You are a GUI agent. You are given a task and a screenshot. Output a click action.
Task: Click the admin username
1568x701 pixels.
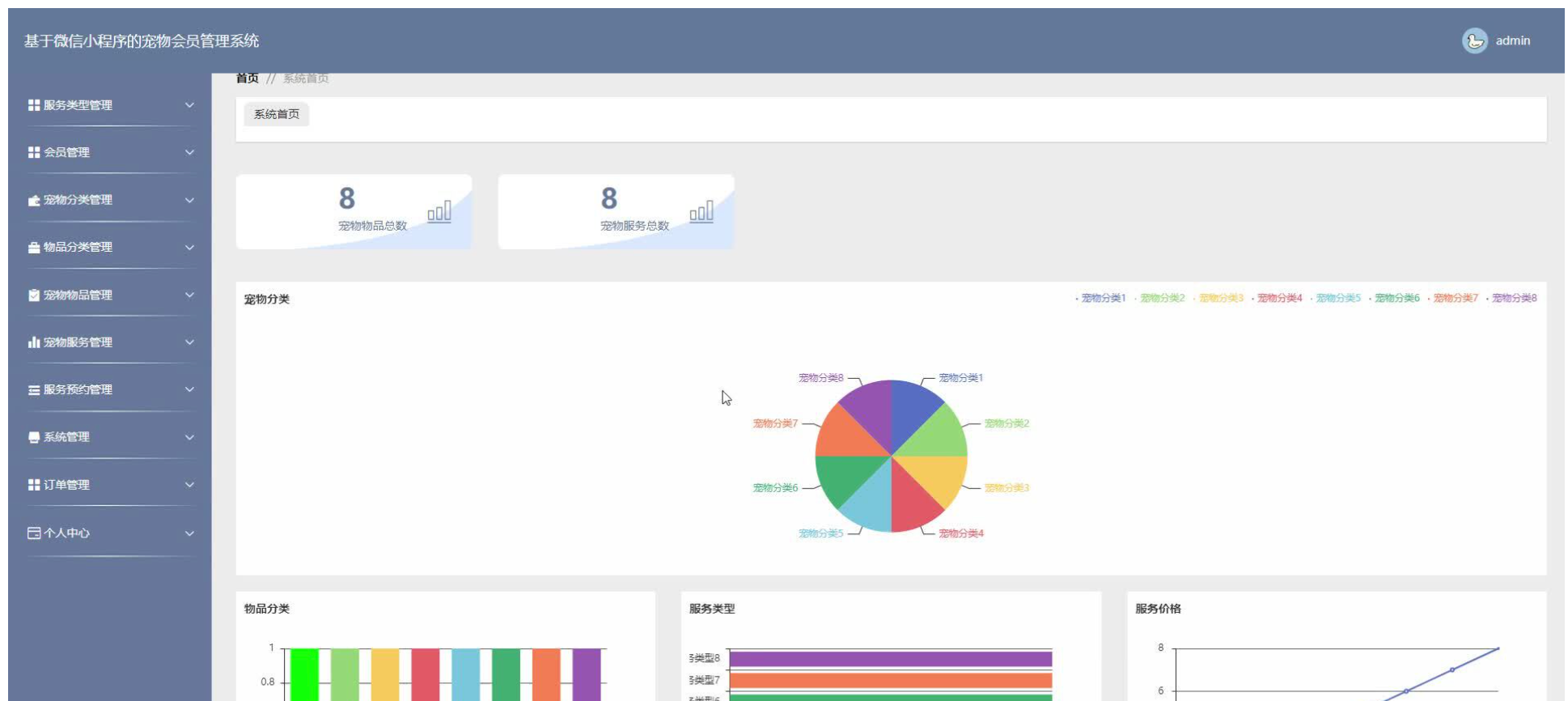pyautogui.click(x=1513, y=40)
